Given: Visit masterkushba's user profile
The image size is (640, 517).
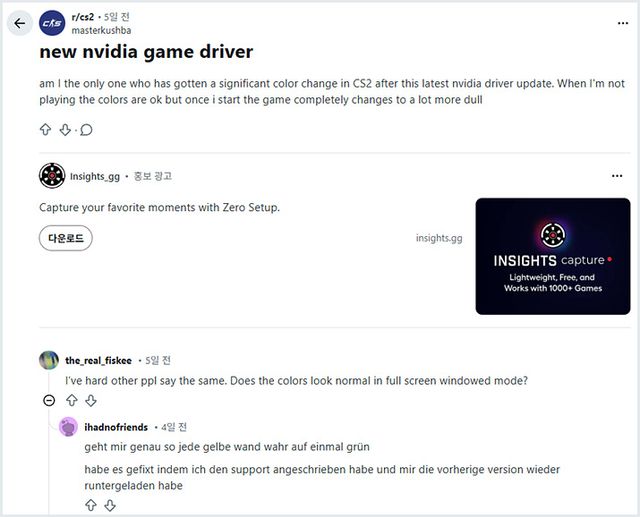Looking at the screenshot, I should pyautogui.click(x=101, y=31).
